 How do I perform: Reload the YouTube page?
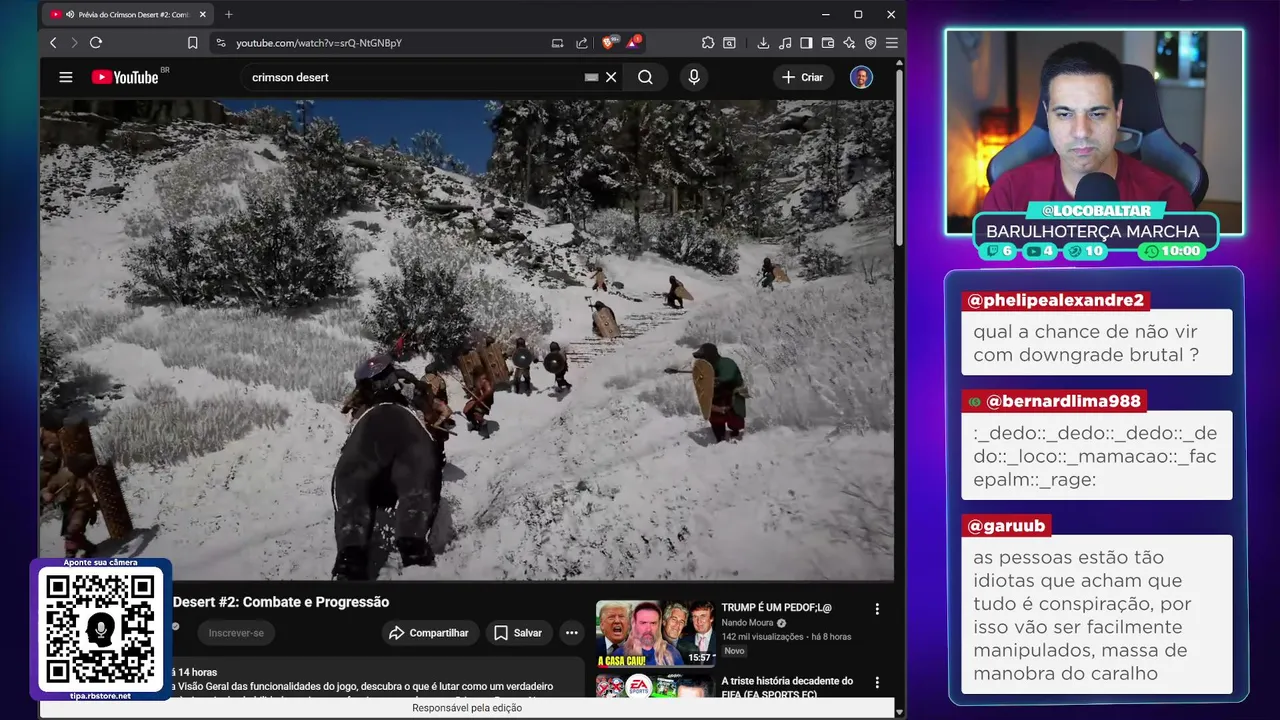[x=96, y=43]
